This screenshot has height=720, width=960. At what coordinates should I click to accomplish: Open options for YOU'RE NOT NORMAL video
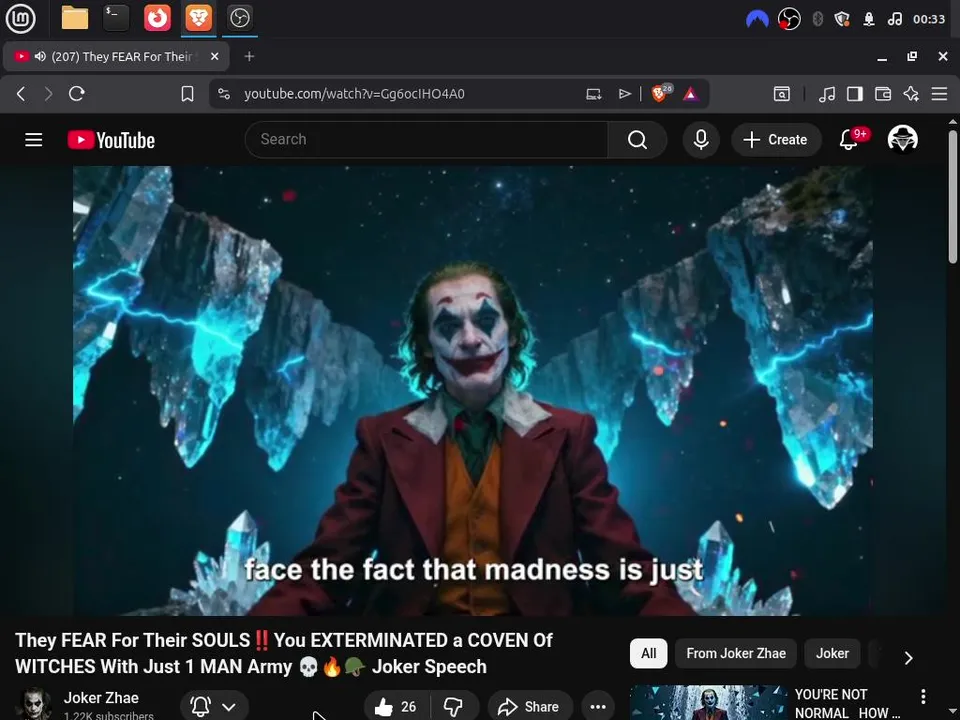point(923,696)
